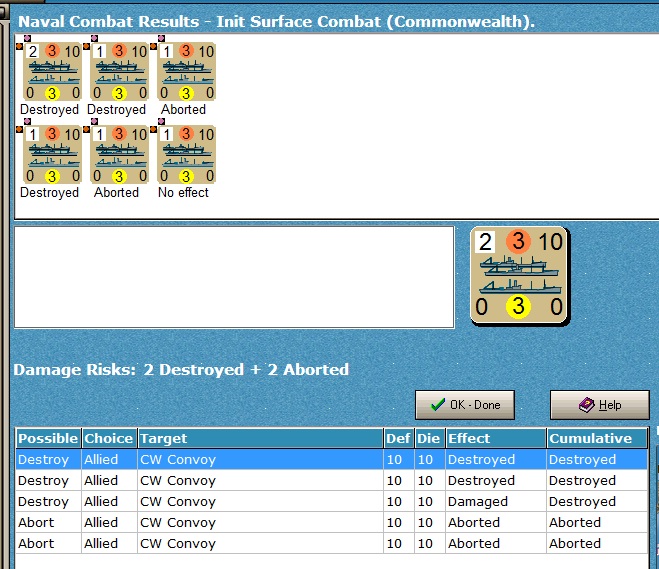
Task: Click the large enlarged convoy counter preview
Action: (x=519, y=276)
